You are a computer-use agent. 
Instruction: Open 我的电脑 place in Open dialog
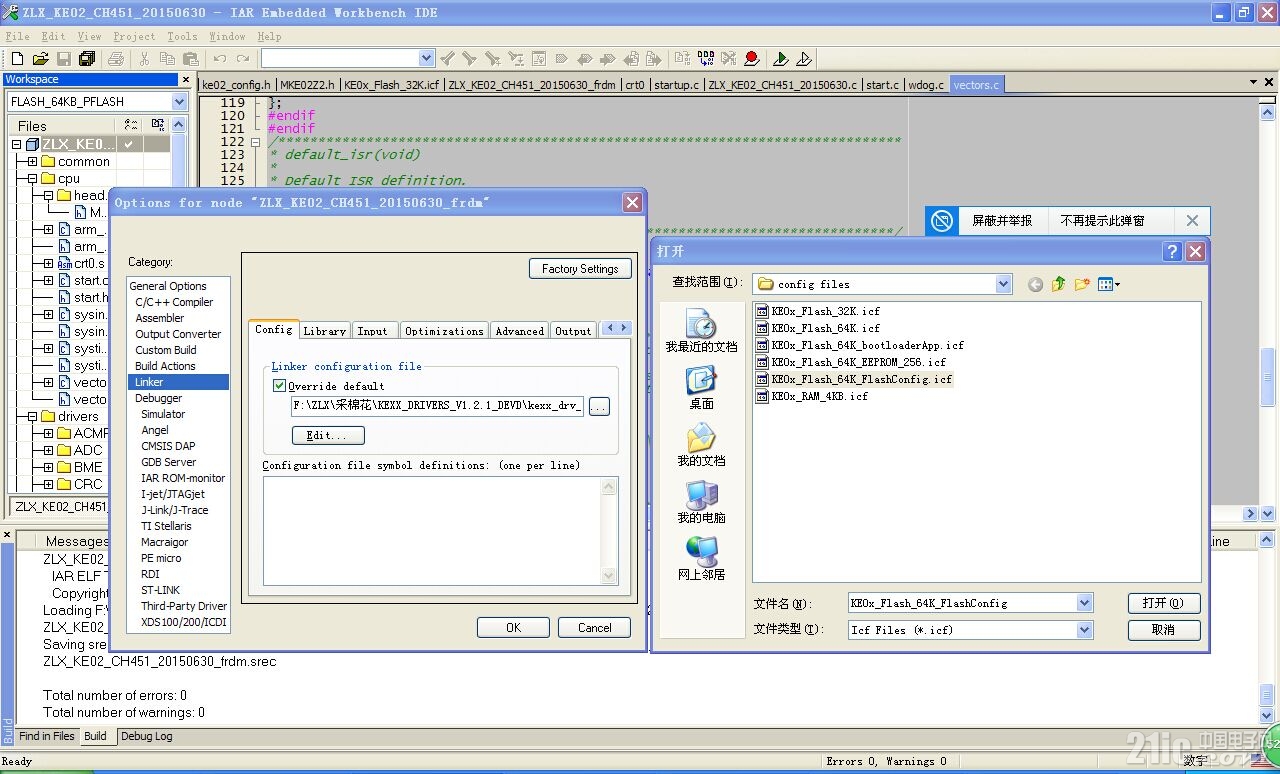pos(701,502)
